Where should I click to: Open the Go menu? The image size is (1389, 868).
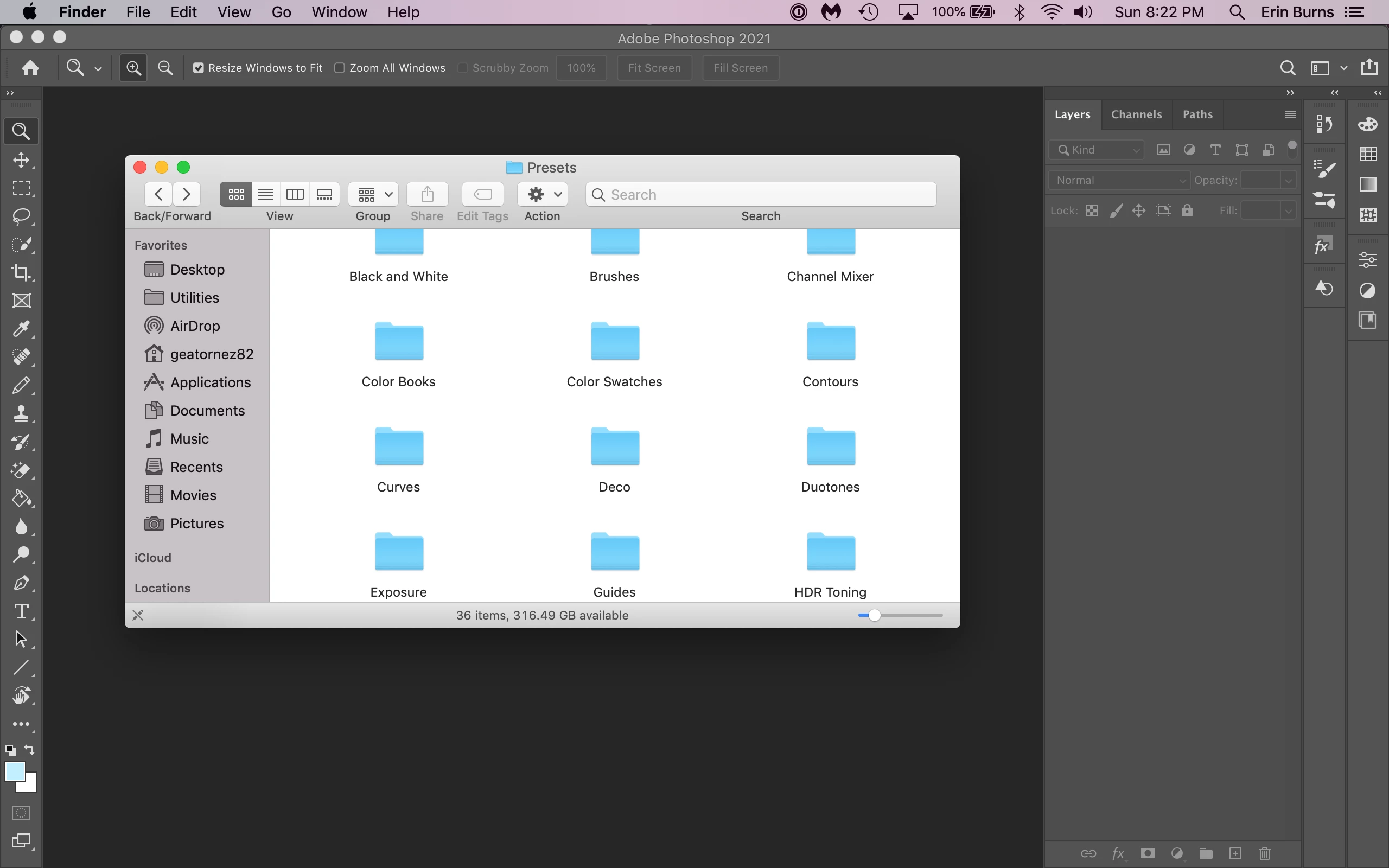tap(281, 12)
